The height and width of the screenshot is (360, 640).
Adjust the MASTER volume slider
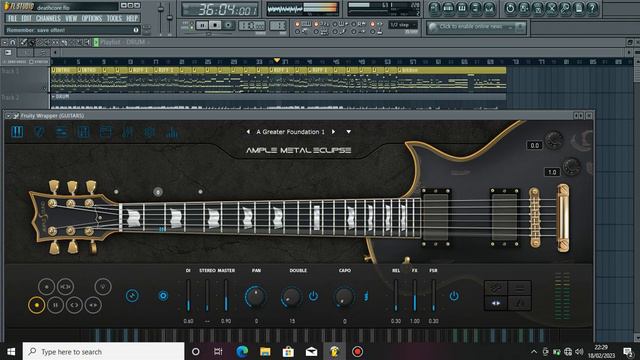click(x=226, y=296)
